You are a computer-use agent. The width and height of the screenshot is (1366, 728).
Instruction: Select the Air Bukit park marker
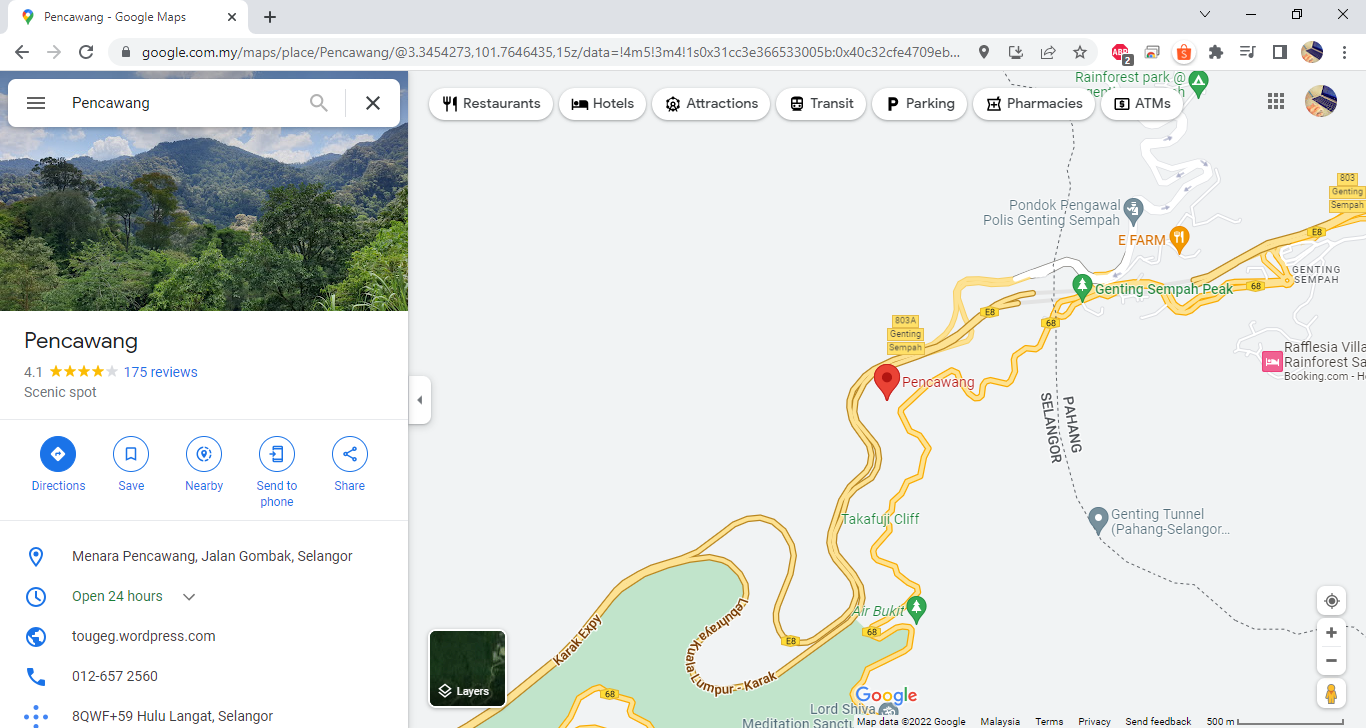(x=916, y=607)
